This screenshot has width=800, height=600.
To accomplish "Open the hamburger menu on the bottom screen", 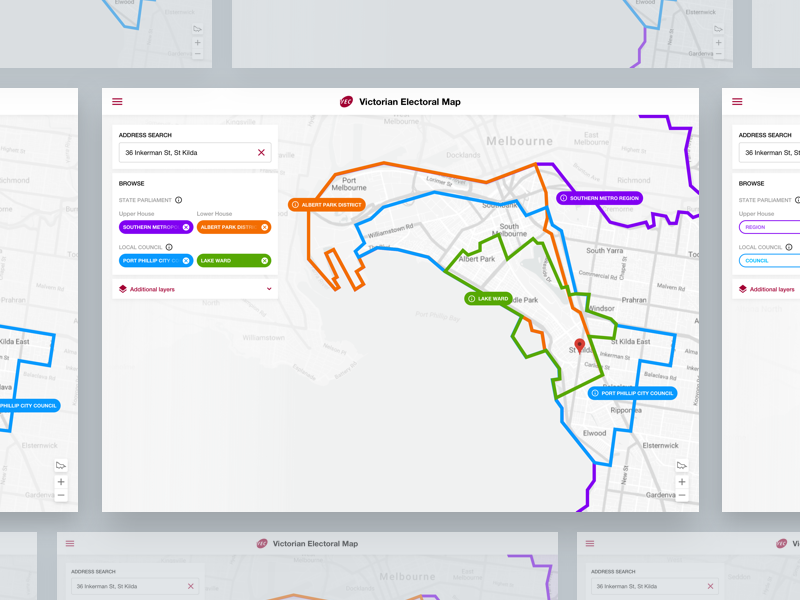I will [69, 543].
